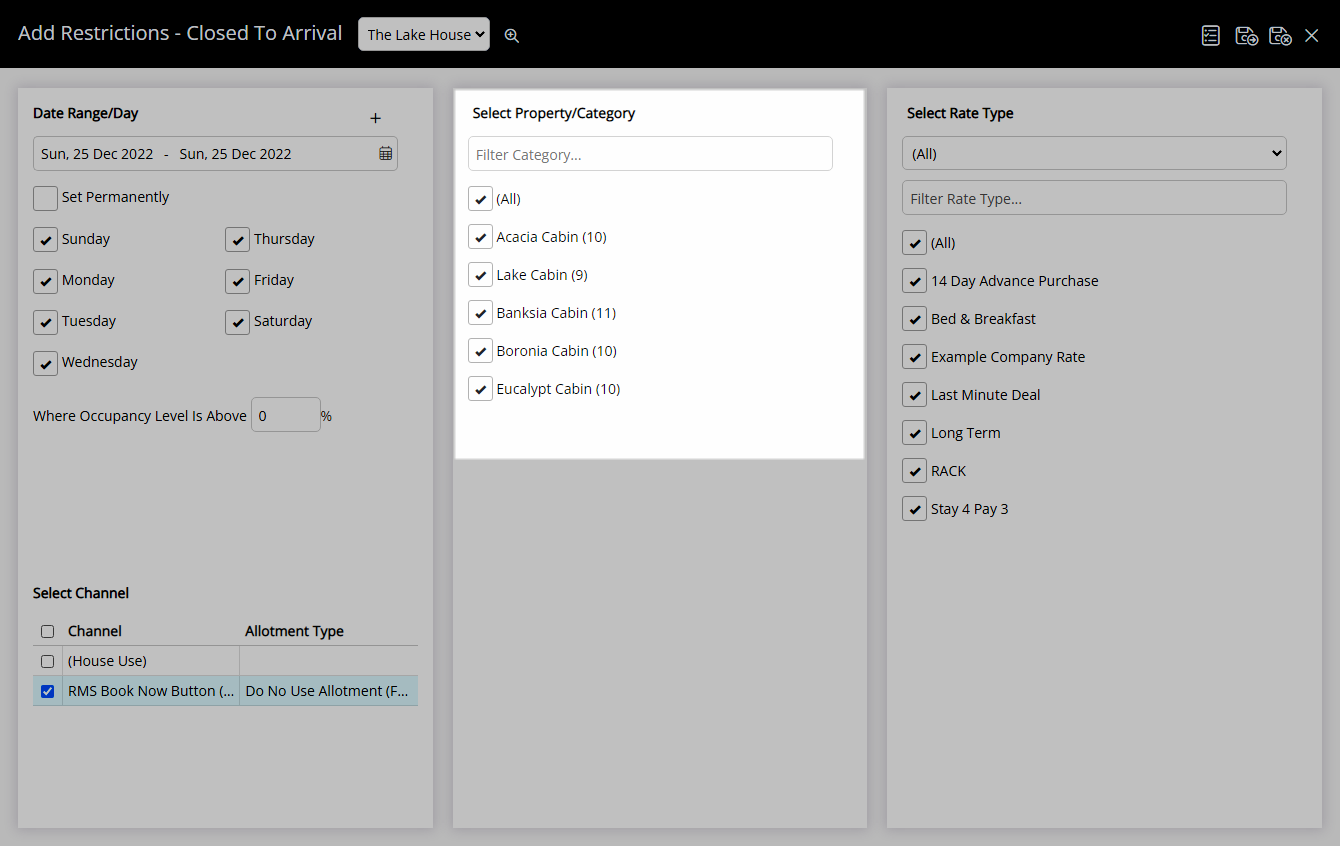1340x846 pixels.
Task: Uncheck Example Company Rate
Action: pos(914,357)
